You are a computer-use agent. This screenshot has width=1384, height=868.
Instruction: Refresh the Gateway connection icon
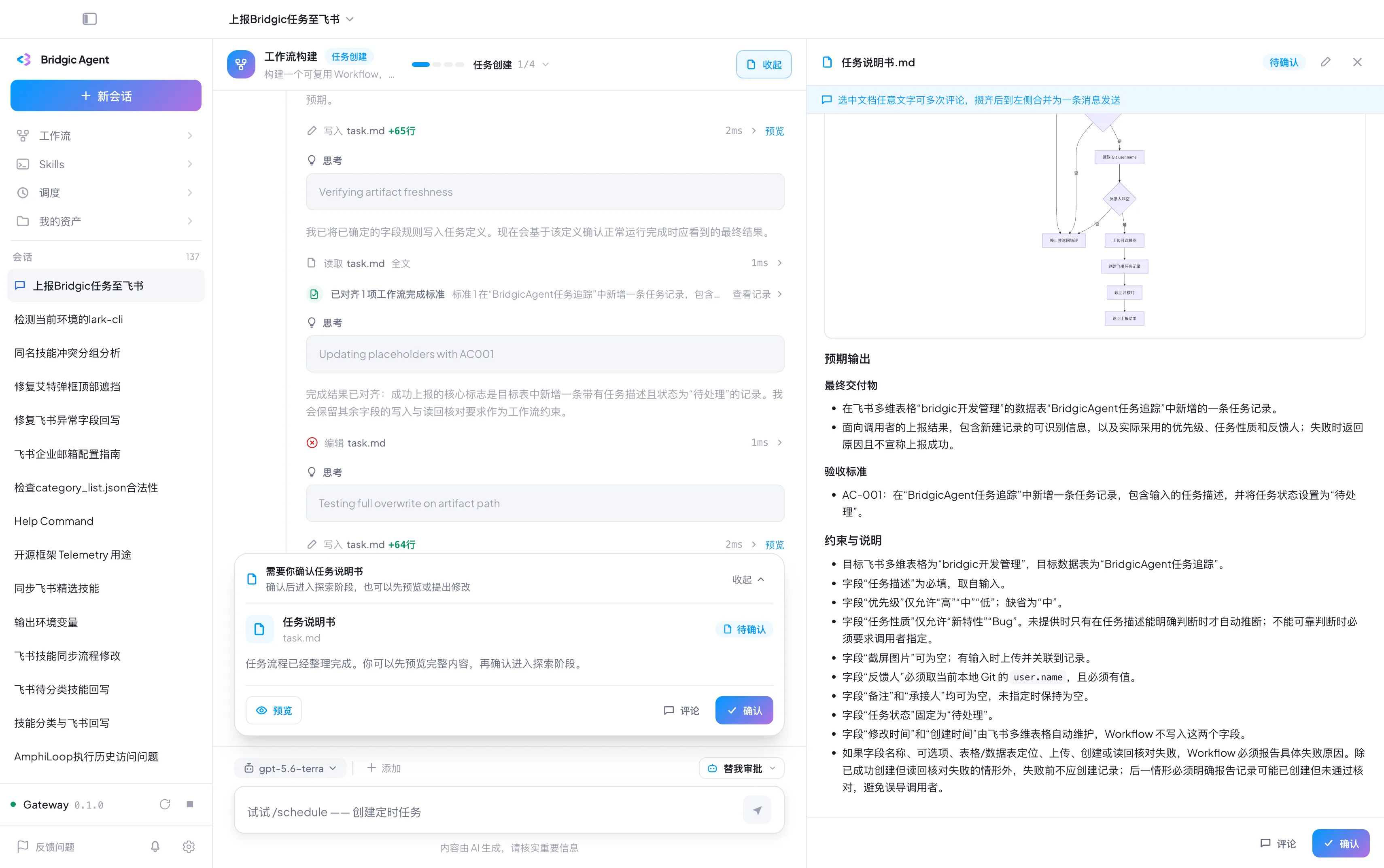(x=165, y=804)
